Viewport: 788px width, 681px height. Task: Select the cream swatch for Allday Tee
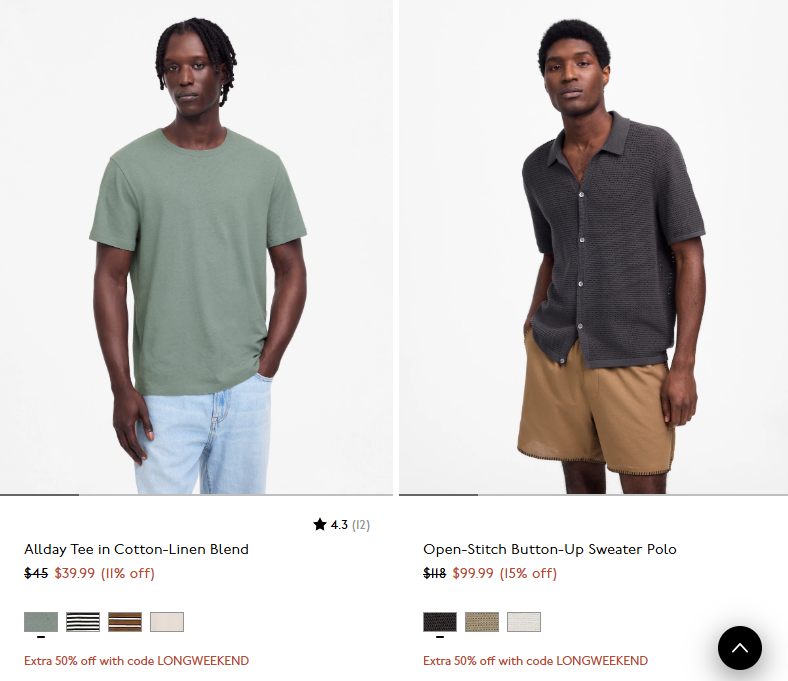click(167, 622)
